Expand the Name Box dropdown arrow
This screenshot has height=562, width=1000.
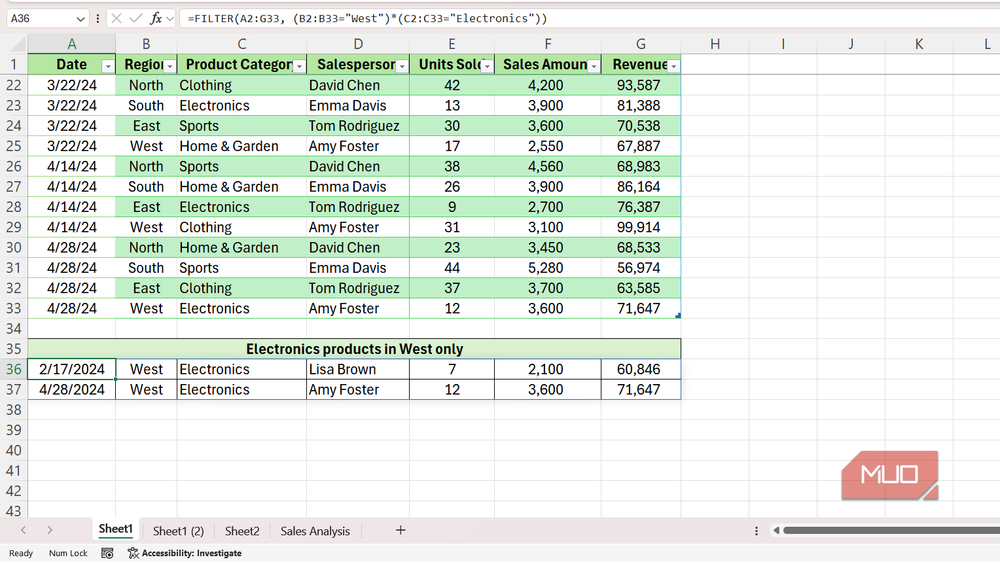pyautogui.click(x=80, y=18)
